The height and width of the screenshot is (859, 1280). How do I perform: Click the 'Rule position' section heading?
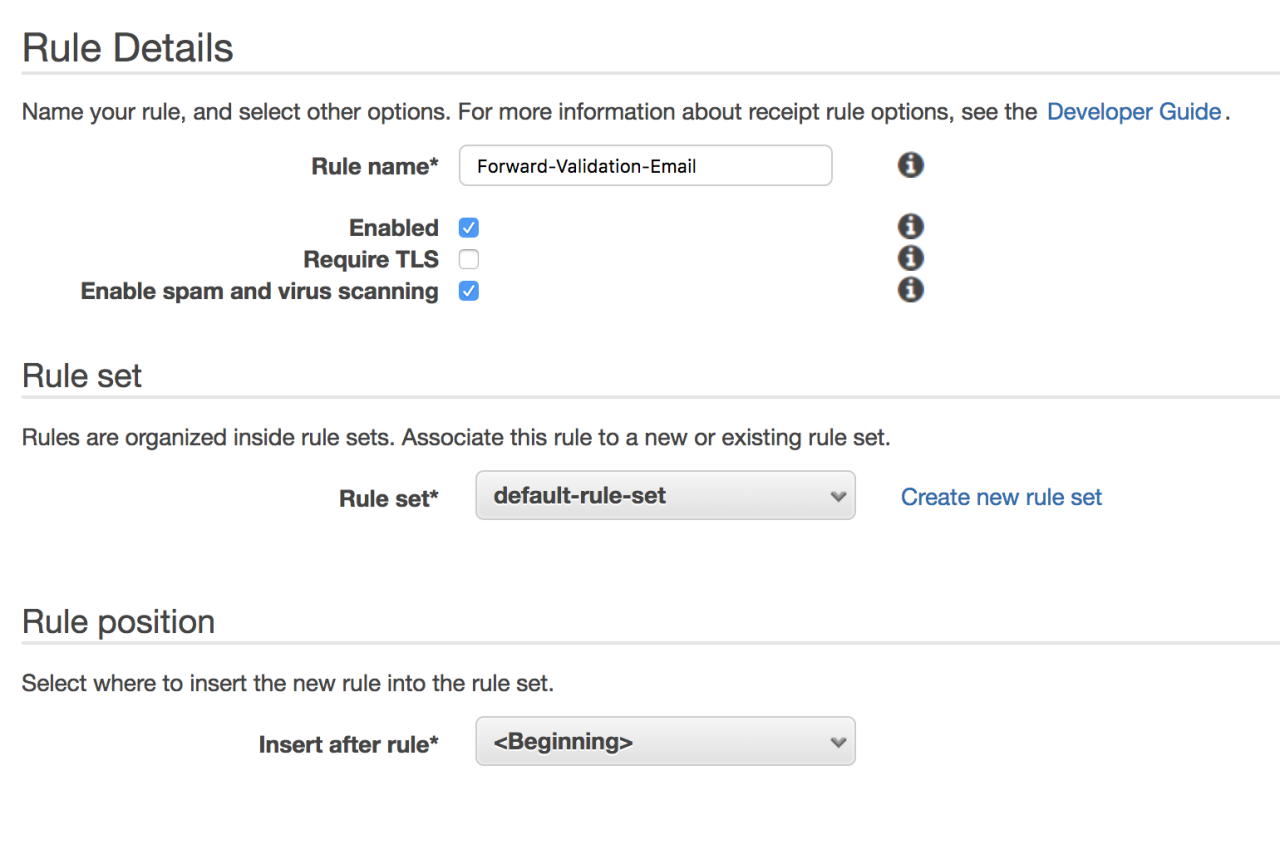(x=118, y=622)
